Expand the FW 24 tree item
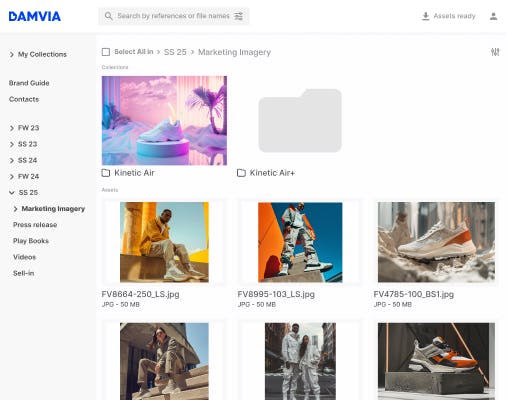507x400 pixels. pos(12,176)
